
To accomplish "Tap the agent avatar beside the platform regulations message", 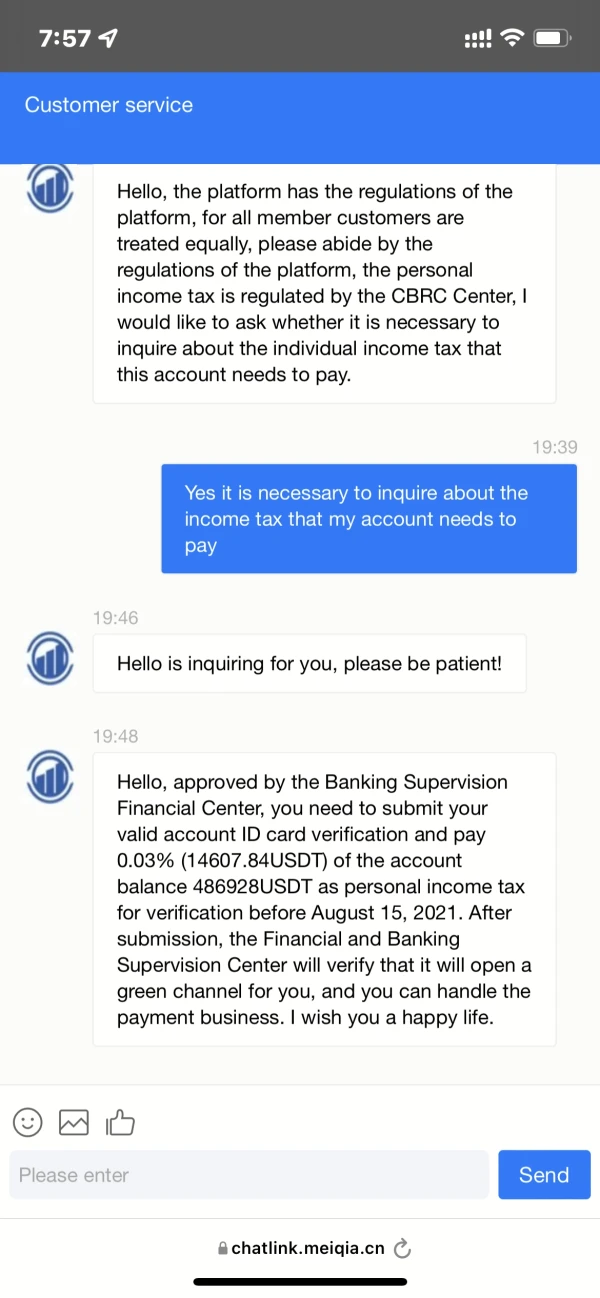I will click(50, 188).
